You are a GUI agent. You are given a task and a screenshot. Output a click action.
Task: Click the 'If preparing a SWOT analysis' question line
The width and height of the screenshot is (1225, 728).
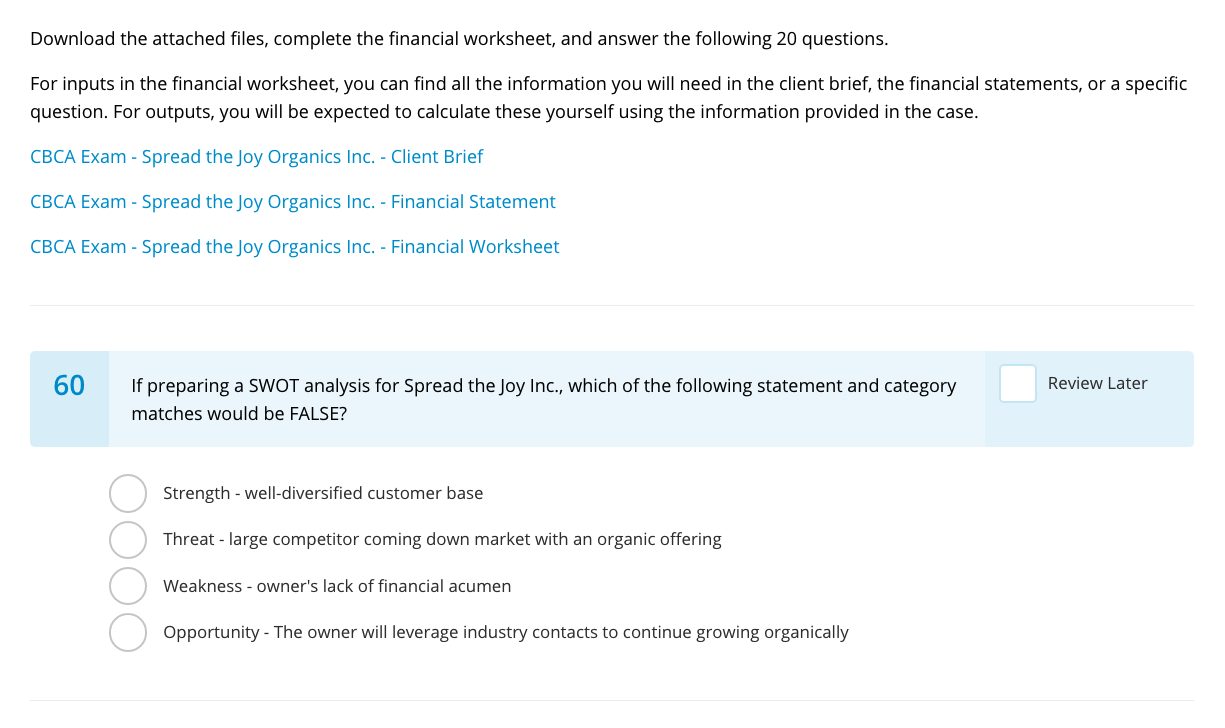click(x=543, y=386)
